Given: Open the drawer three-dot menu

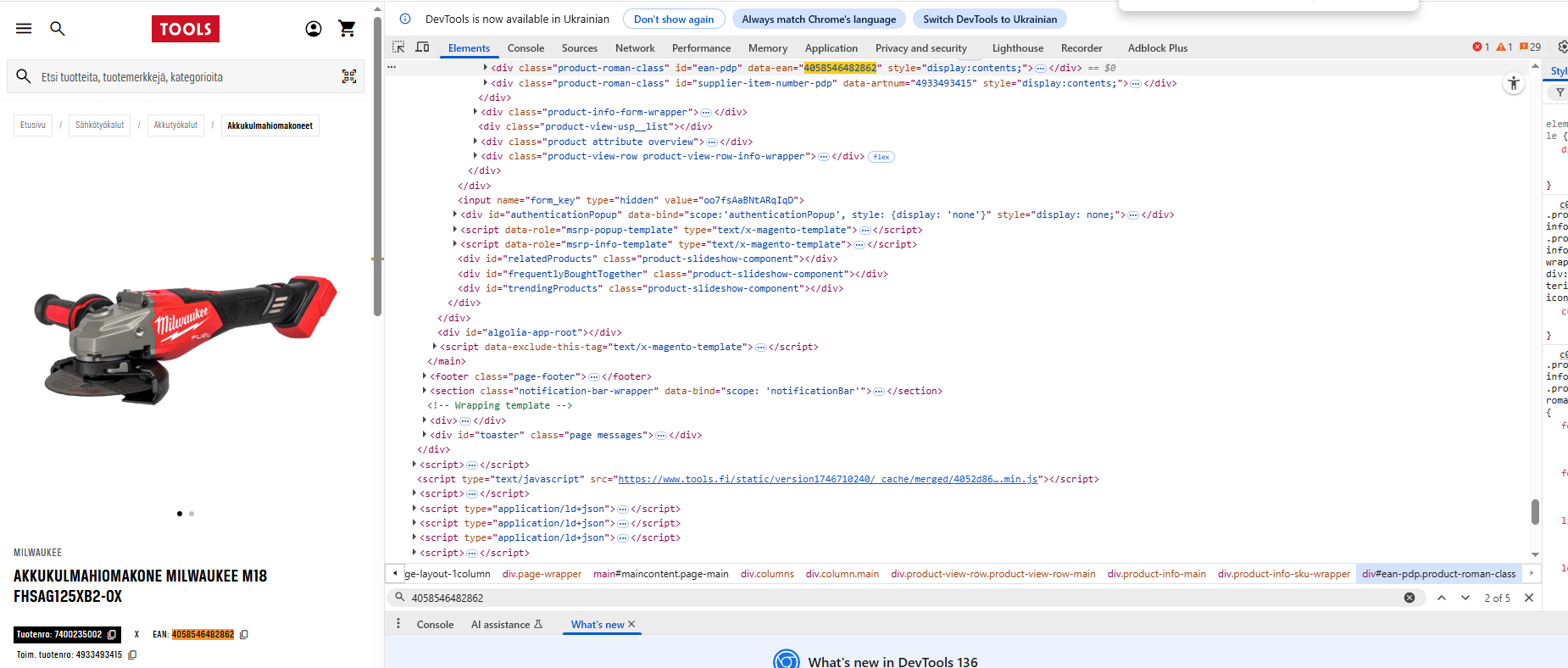Looking at the screenshot, I should coord(398,624).
